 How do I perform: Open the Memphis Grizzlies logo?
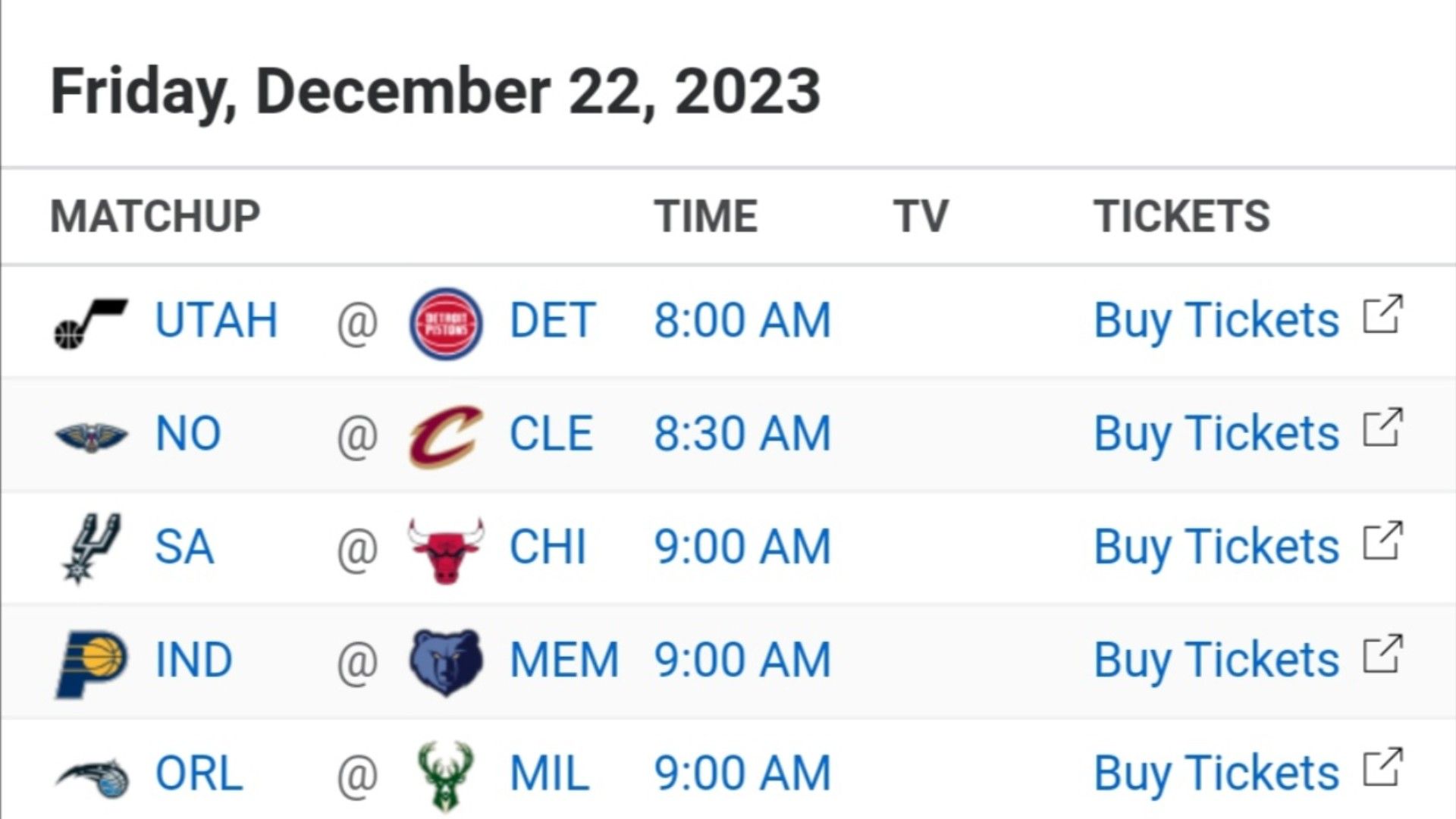[x=446, y=662]
